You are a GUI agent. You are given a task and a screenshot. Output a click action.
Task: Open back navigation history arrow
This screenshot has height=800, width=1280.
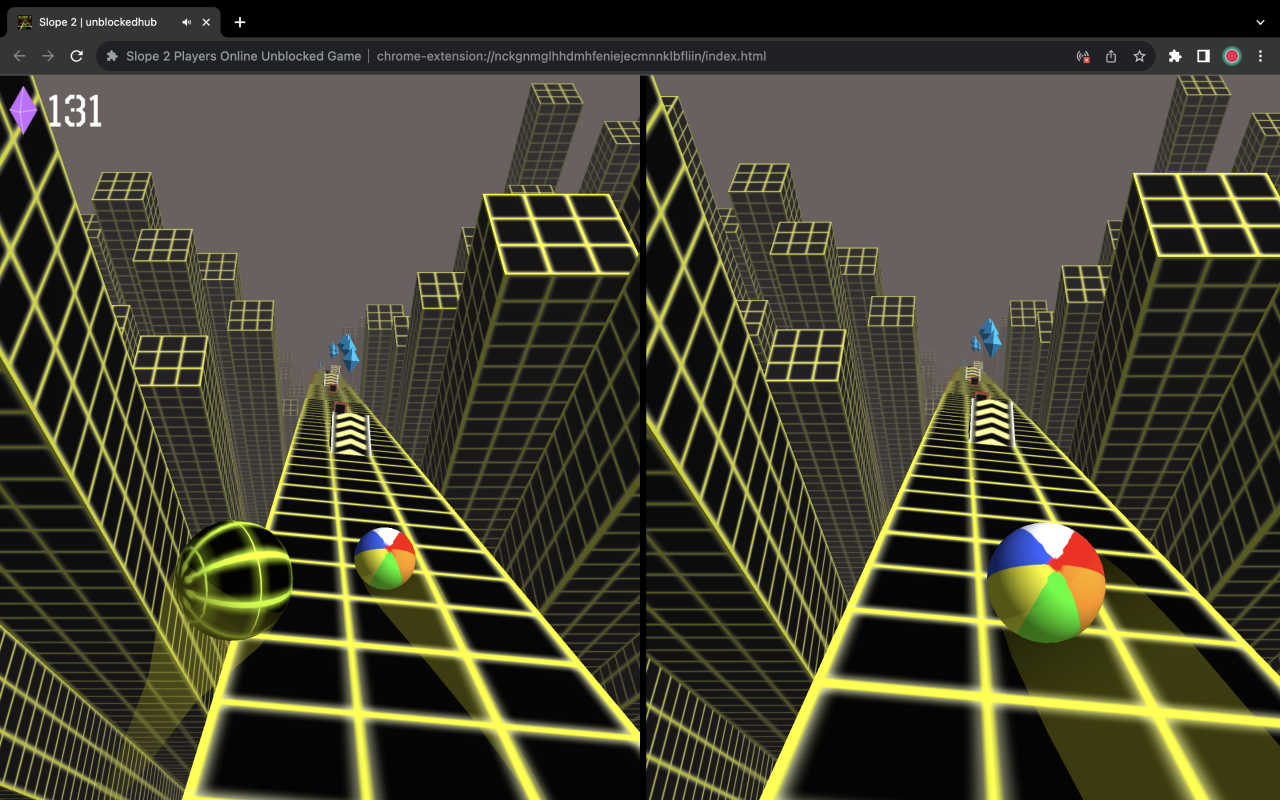(x=20, y=56)
